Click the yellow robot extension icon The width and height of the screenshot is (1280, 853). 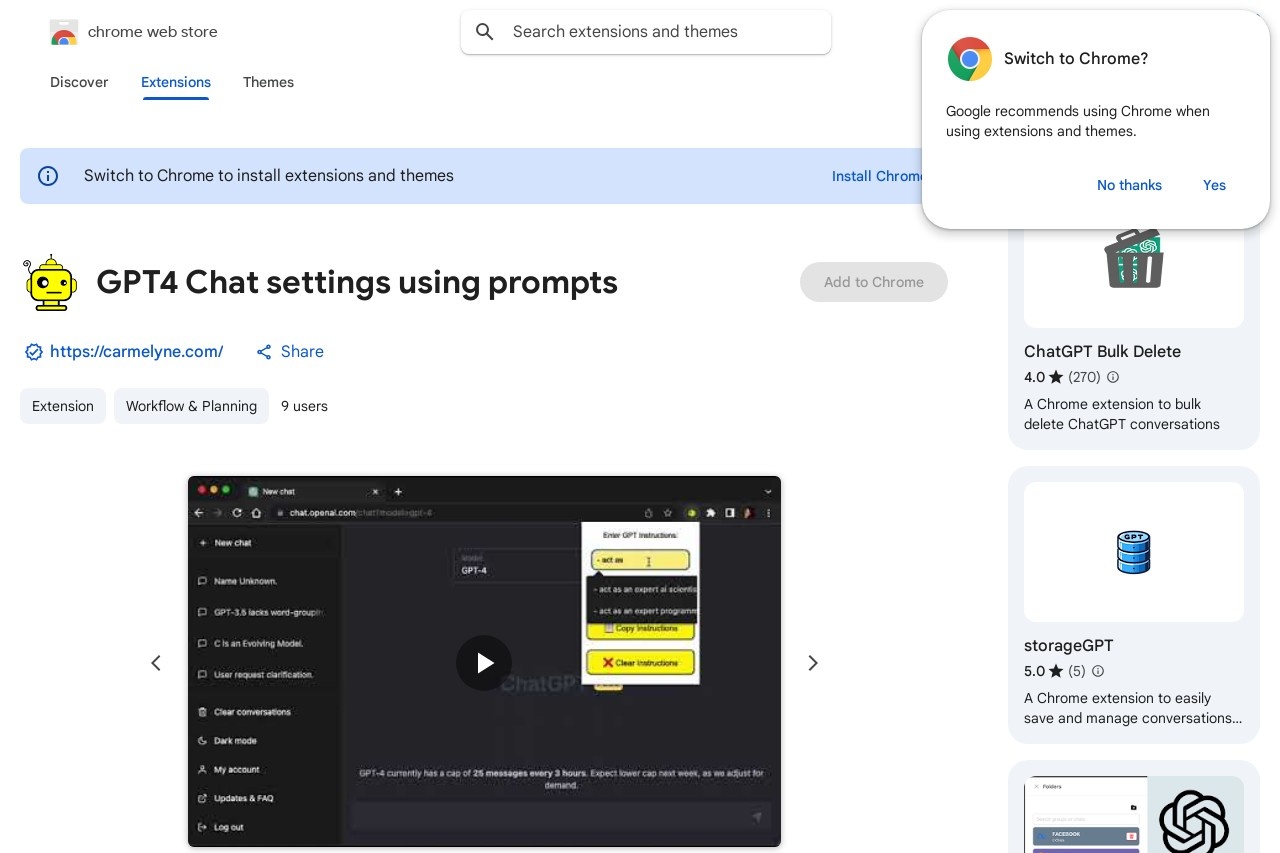click(50, 283)
